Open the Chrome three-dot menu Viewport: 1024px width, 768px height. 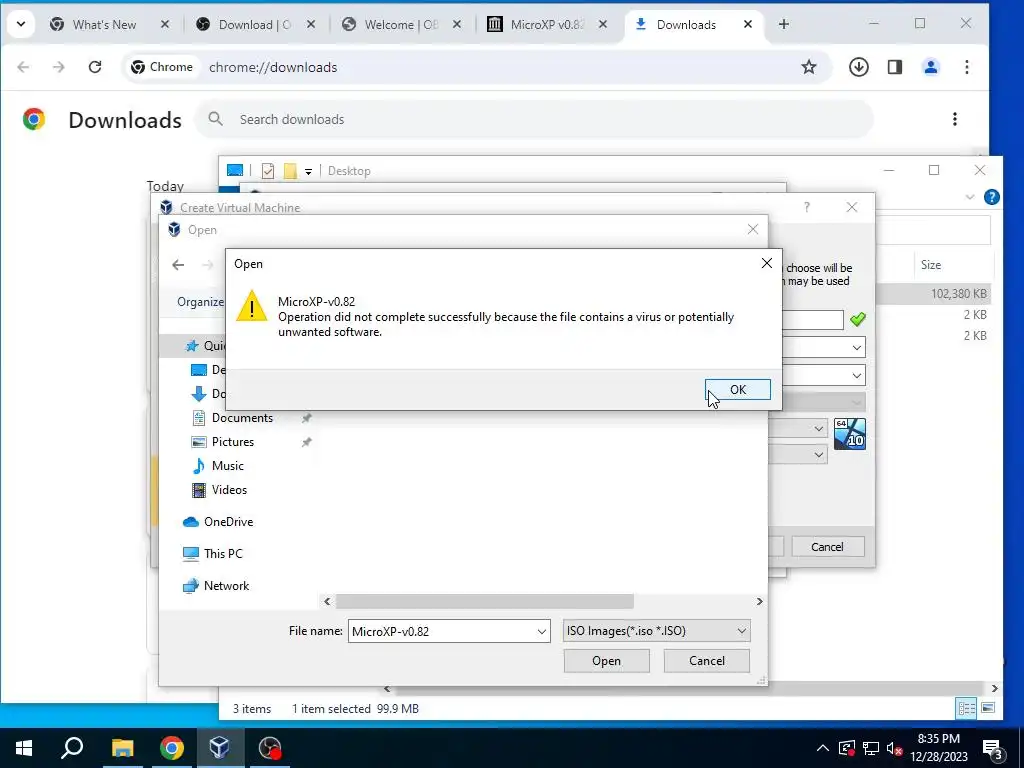click(x=967, y=67)
